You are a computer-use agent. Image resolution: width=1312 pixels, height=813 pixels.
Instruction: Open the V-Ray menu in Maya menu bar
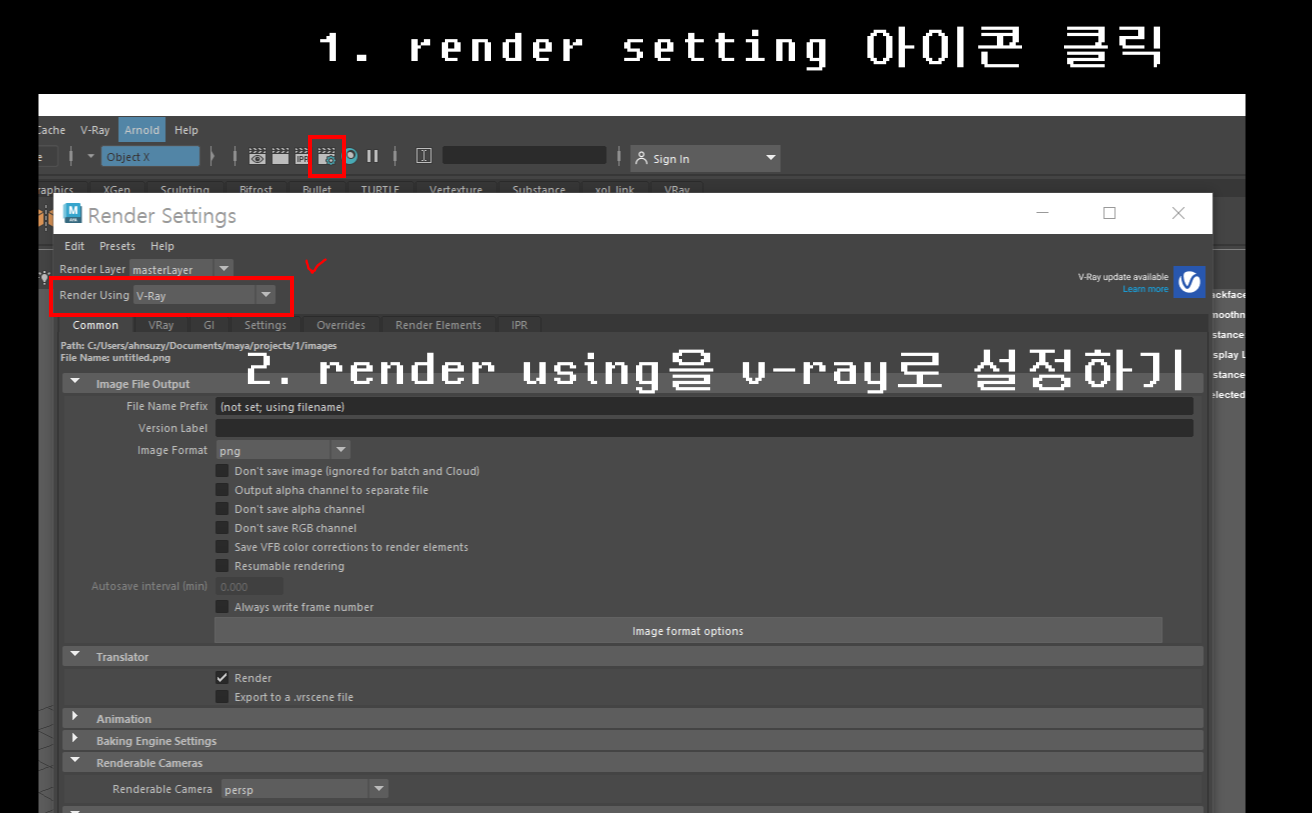(95, 130)
